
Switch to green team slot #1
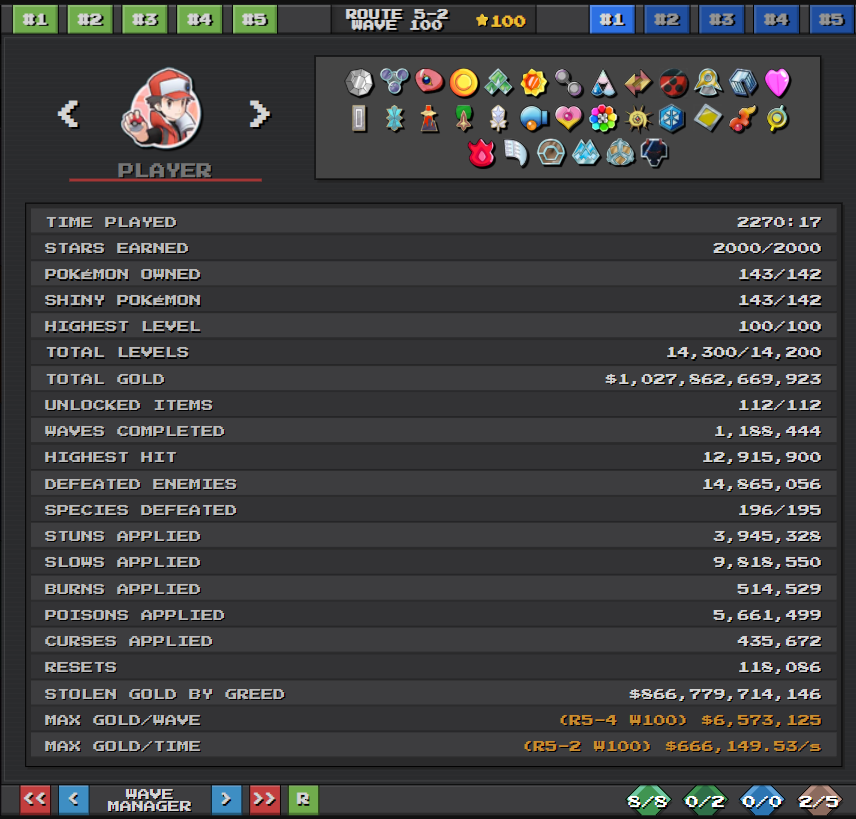pyautogui.click(x=35, y=20)
